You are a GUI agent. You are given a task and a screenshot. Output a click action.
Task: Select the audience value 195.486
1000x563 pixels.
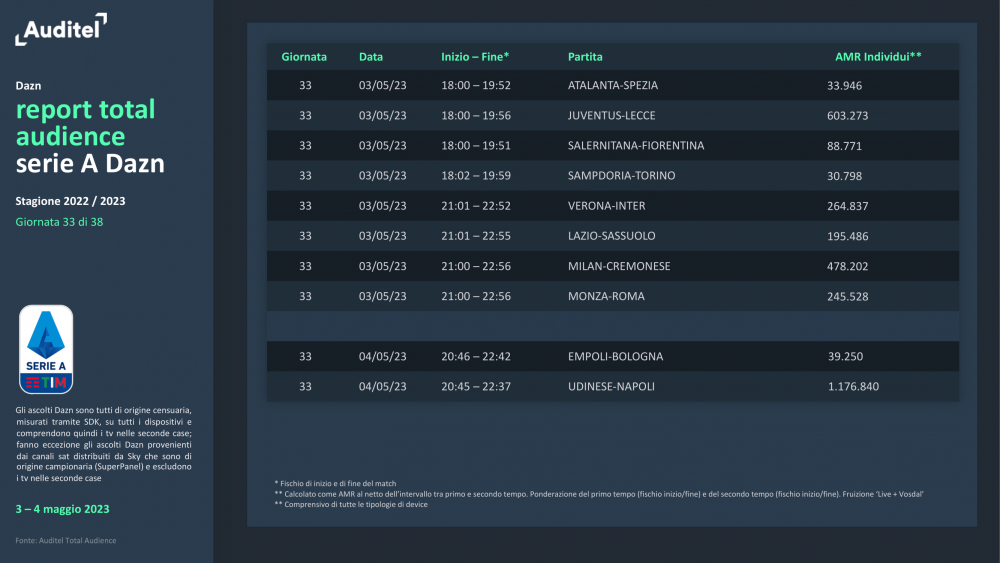848,236
